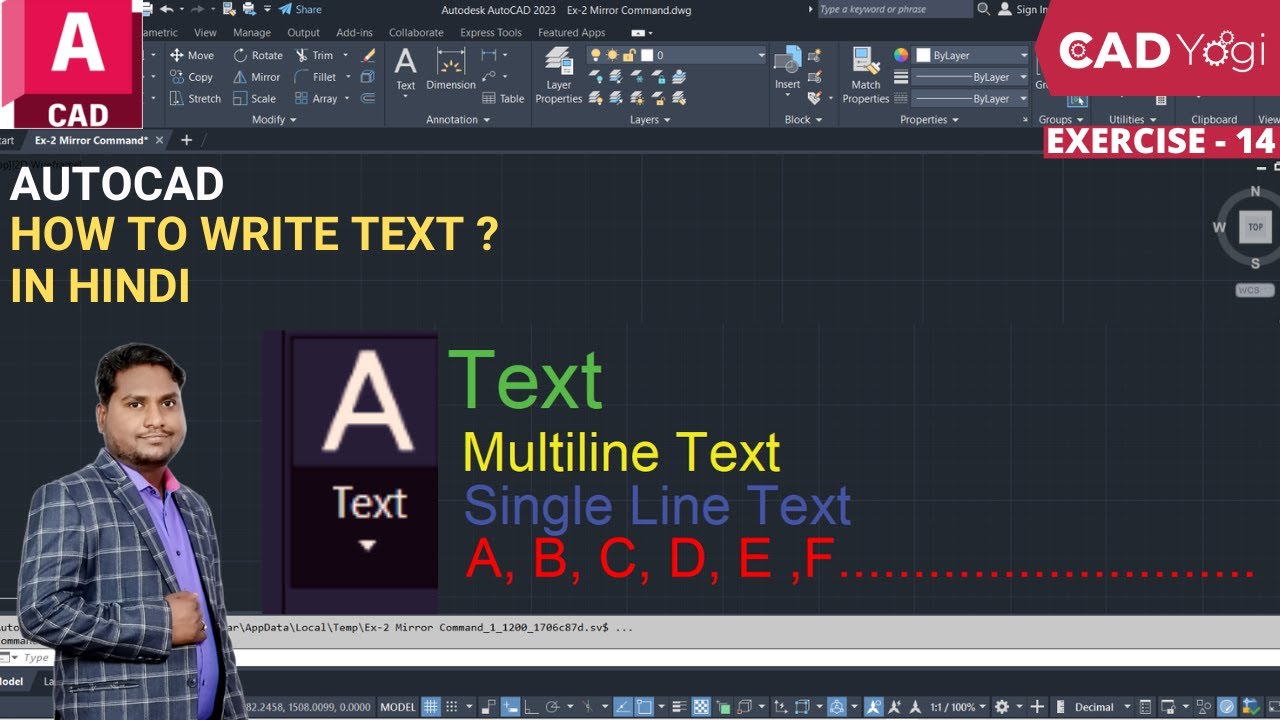Select the Array tool
1280x720 pixels.
coord(316,99)
